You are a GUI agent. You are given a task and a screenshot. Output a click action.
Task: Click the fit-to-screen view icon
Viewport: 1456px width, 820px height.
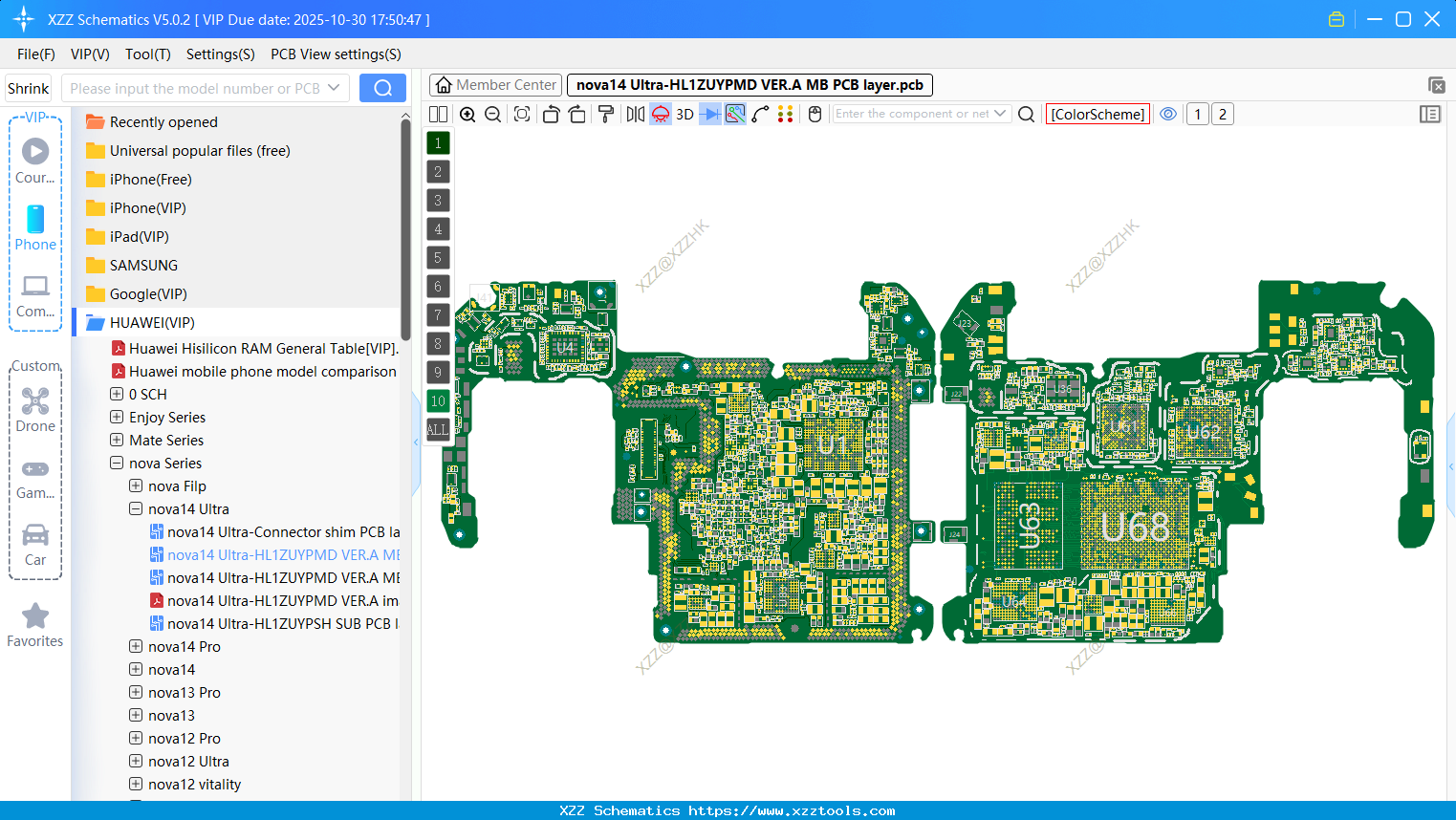pyautogui.click(x=522, y=115)
